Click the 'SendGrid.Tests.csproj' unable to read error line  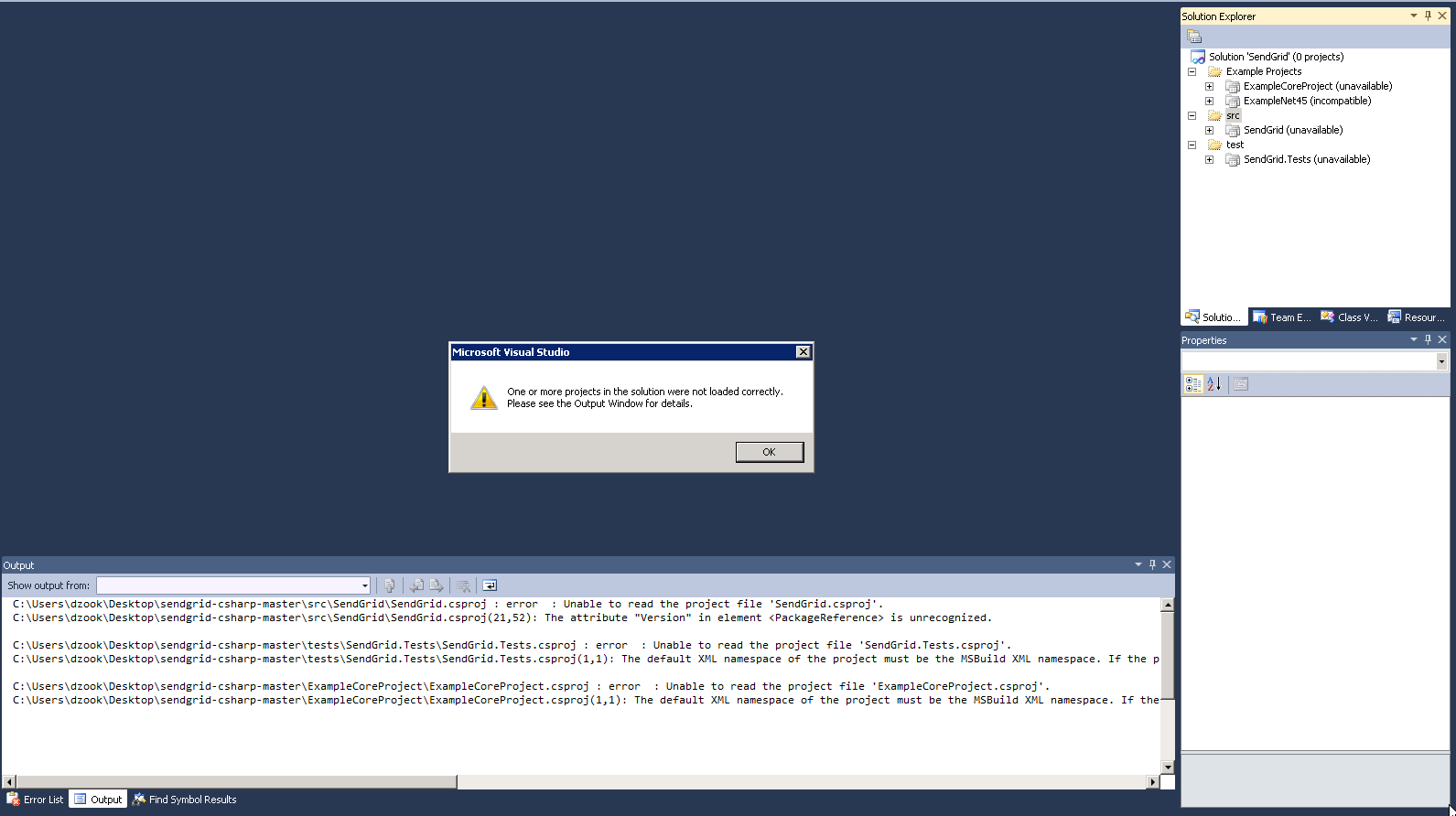click(512, 645)
